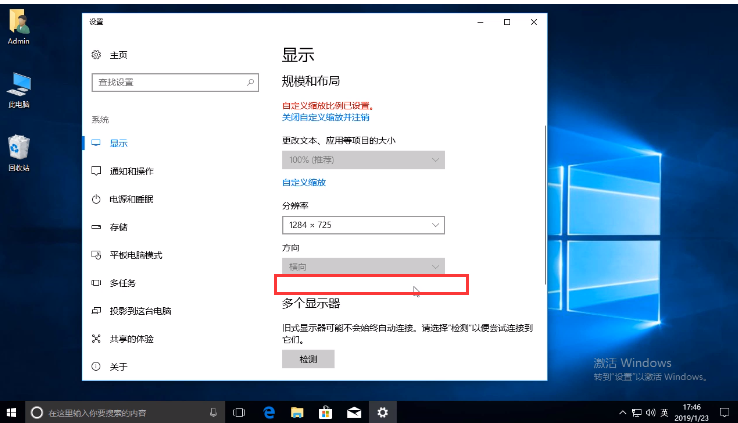The height and width of the screenshot is (423, 738).
Task: Click the Settings window vertical scrollbar
Action: tap(545, 200)
